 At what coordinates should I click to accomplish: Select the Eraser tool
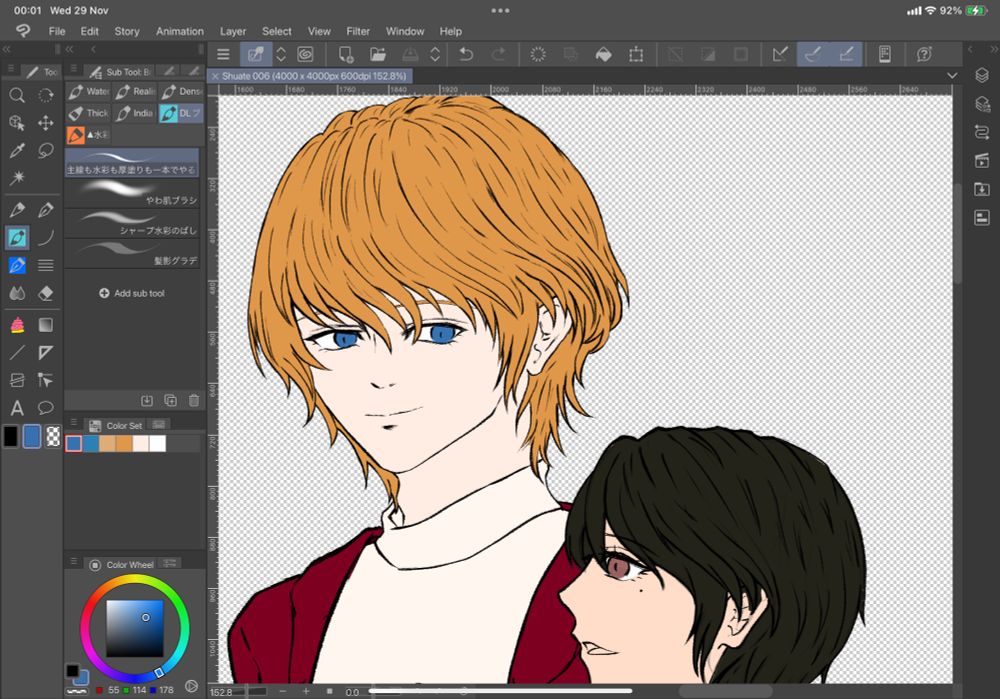pyautogui.click(x=45, y=293)
